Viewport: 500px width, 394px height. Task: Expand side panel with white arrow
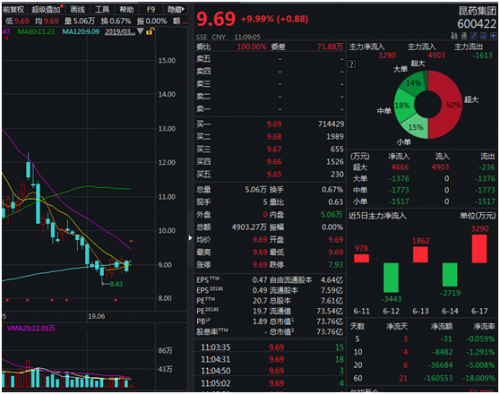190,238
